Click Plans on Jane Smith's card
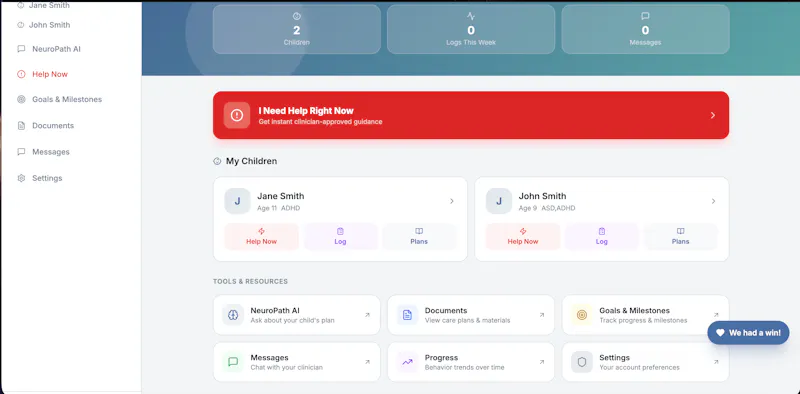The height and width of the screenshot is (394, 800). (x=419, y=236)
